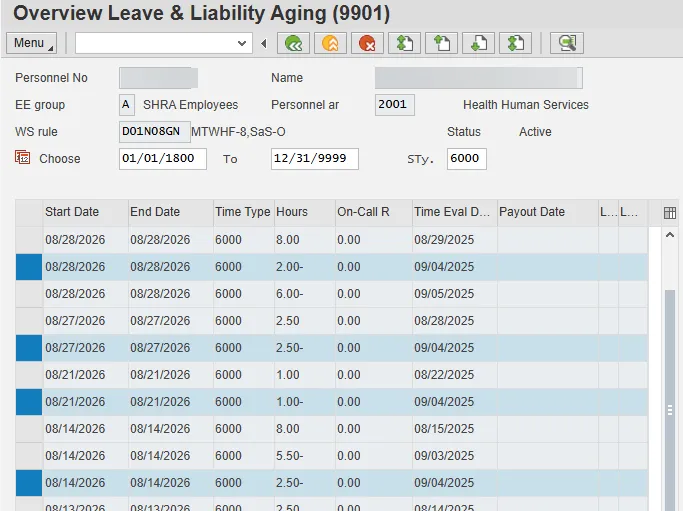Go to the next page

[478, 43]
